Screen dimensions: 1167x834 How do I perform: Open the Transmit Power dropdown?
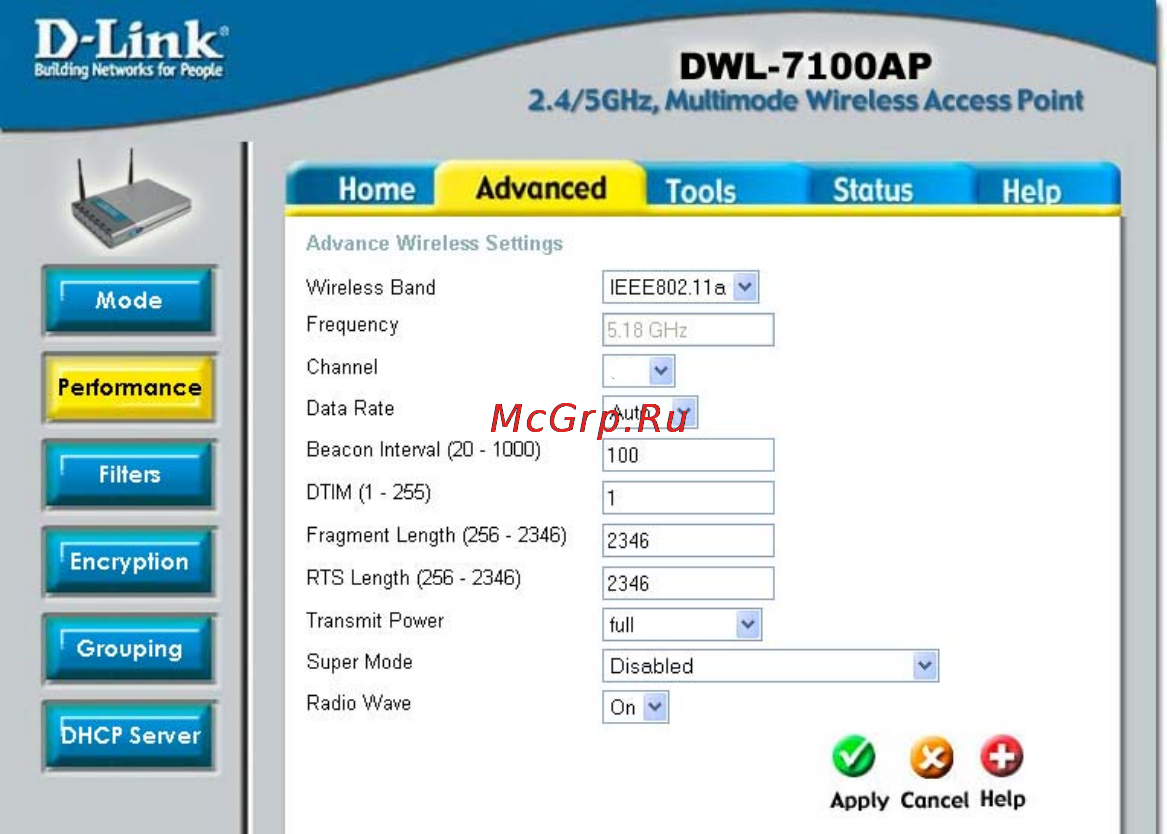[682, 625]
